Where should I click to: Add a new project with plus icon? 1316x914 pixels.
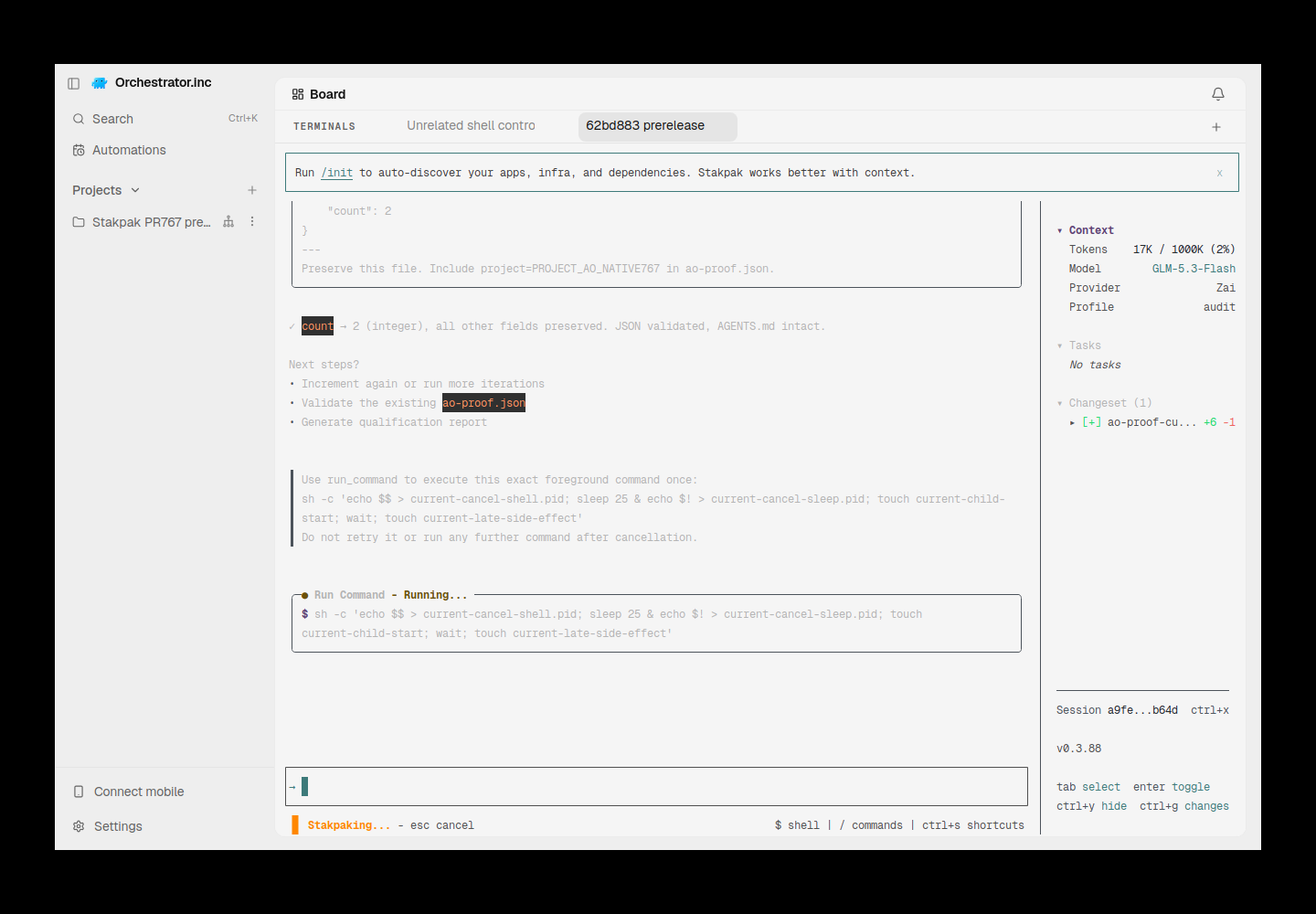point(252,190)
